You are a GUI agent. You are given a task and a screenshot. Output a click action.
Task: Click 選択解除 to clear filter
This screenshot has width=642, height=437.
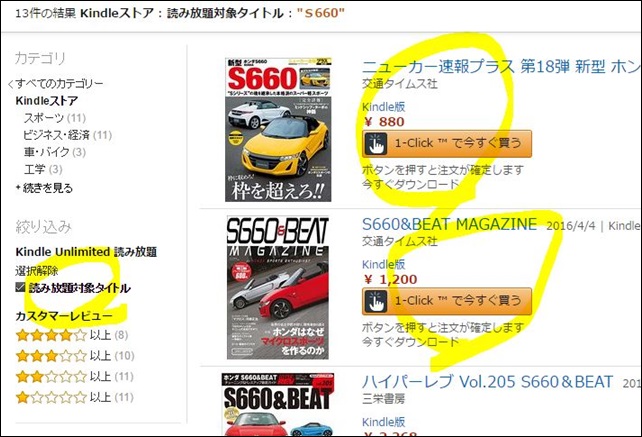coord(37,271)
